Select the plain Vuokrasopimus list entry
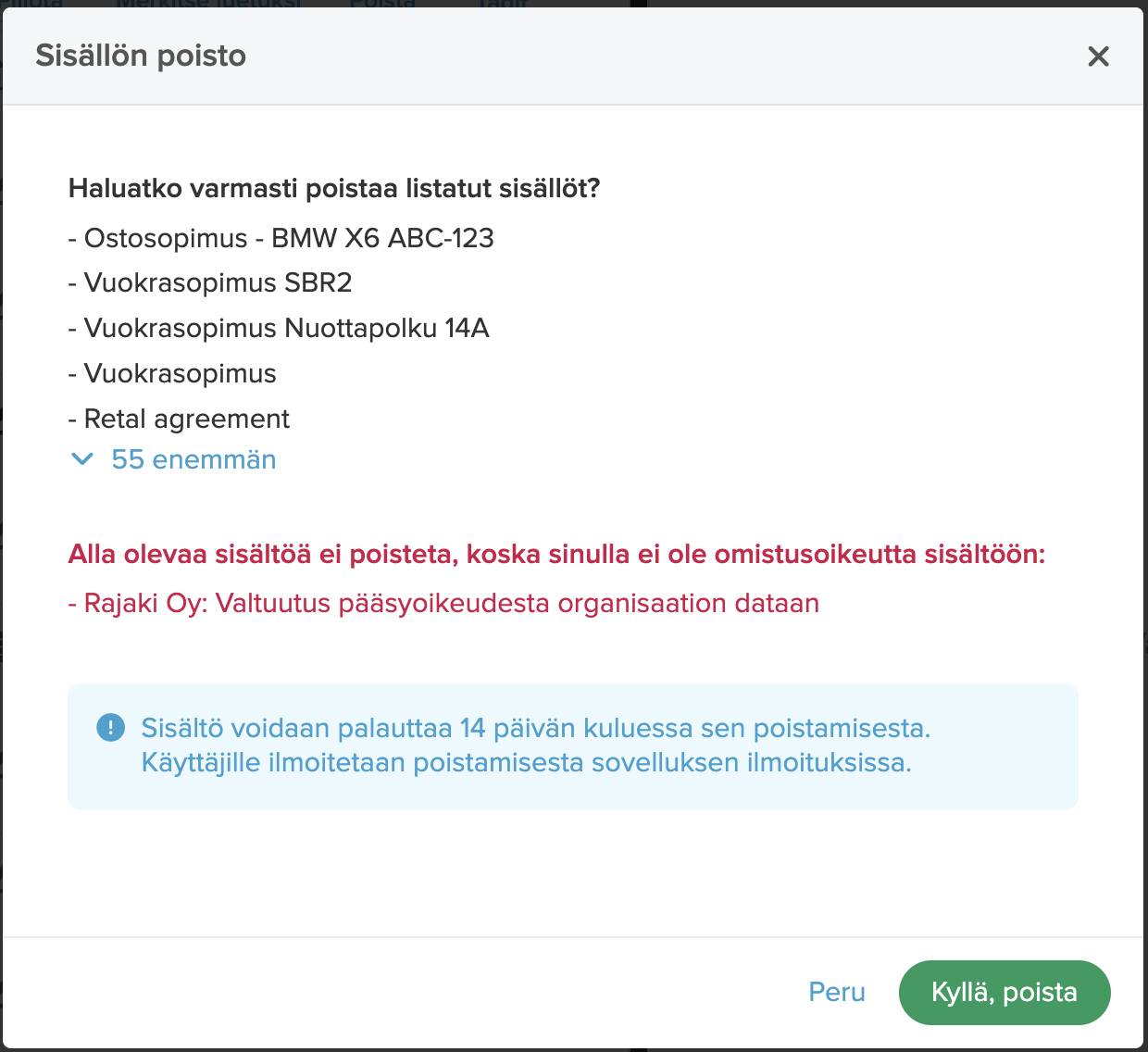 (x=172, y=373)
